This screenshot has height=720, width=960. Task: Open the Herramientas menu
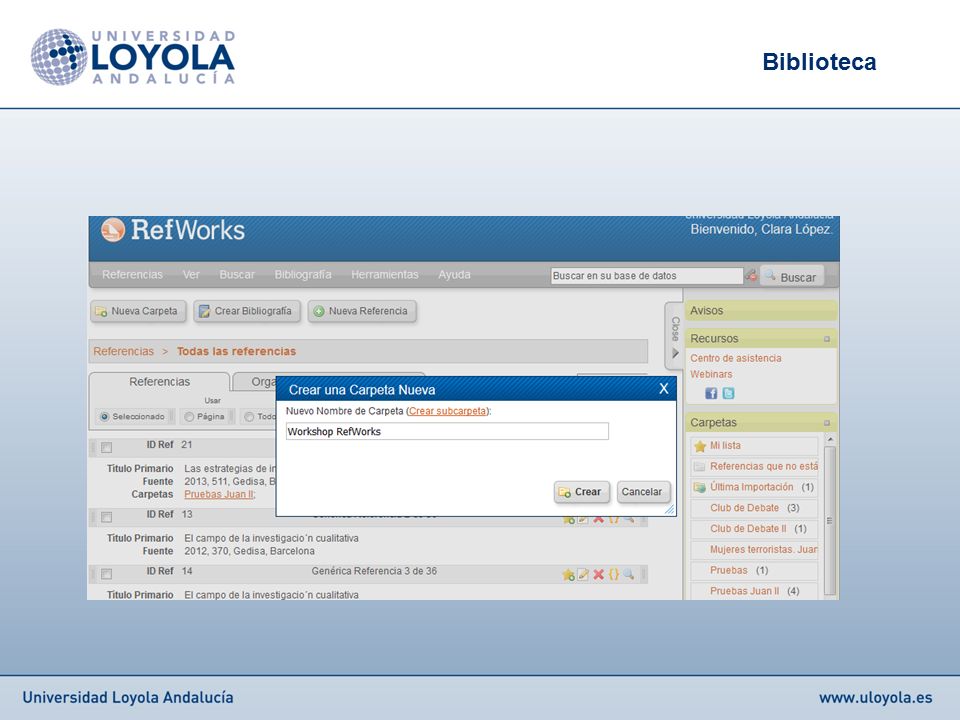pyautogui.click(x=384, y=274)
